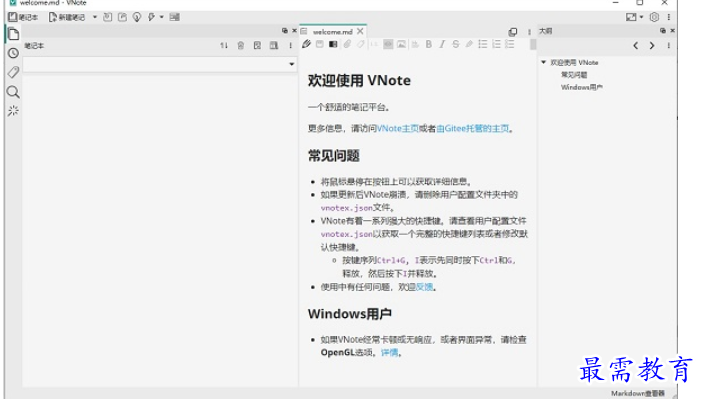Collapse the 欢迎使用 VNote outline node
Screen dimensions: 701x401
544,62
